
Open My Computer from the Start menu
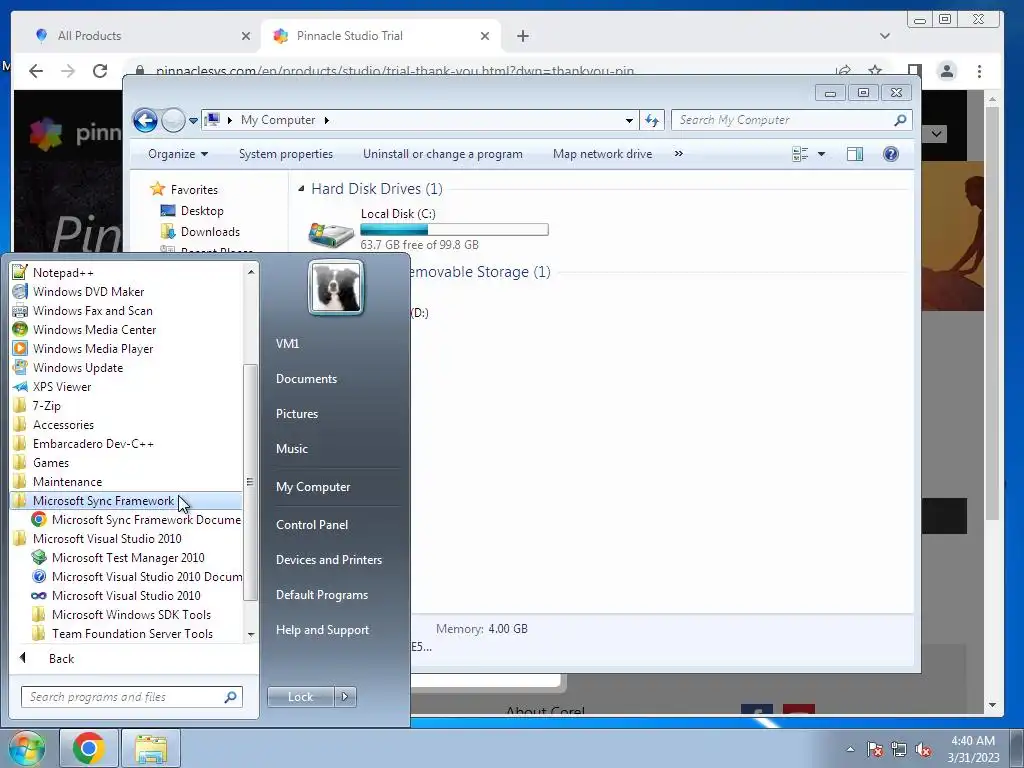(x=313, y=487)
